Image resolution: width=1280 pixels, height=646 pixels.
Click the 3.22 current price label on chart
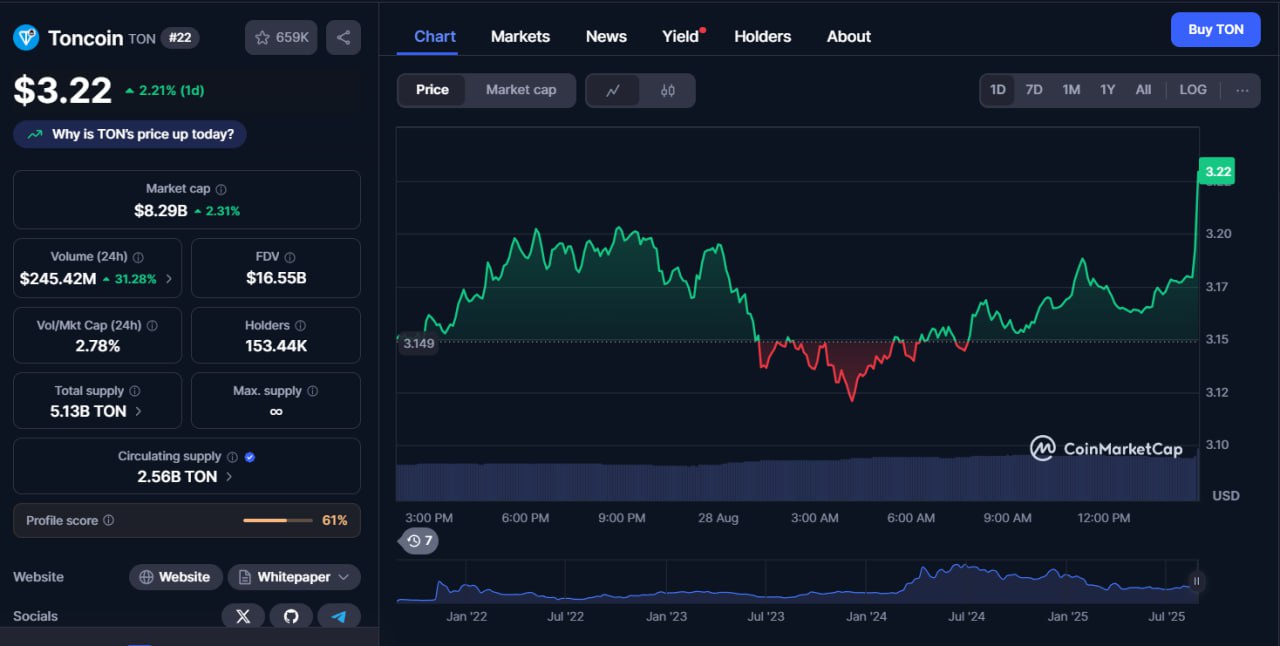tap(1217, 171)
